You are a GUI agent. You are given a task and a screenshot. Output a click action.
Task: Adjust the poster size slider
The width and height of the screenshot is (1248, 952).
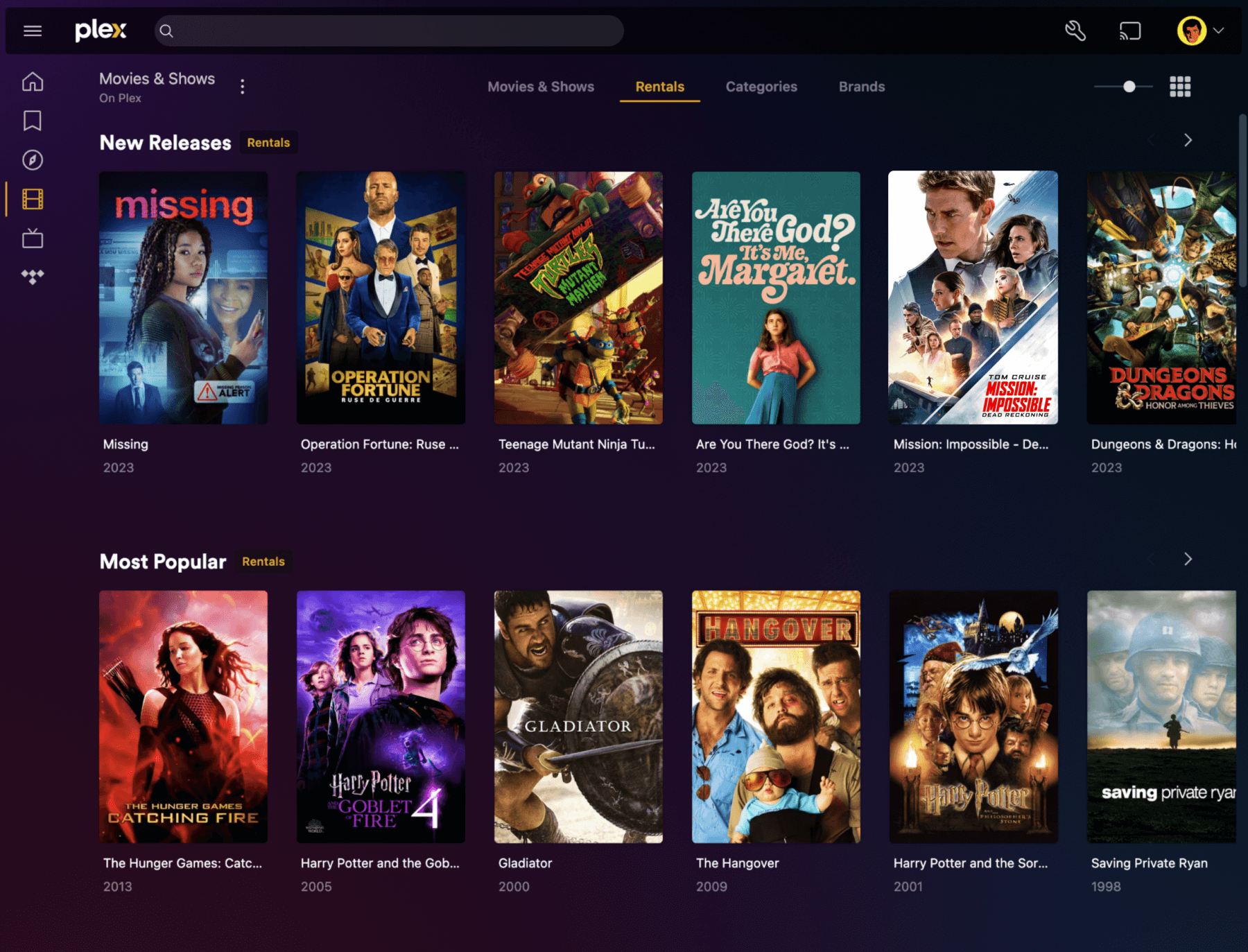coord(1124,87)
